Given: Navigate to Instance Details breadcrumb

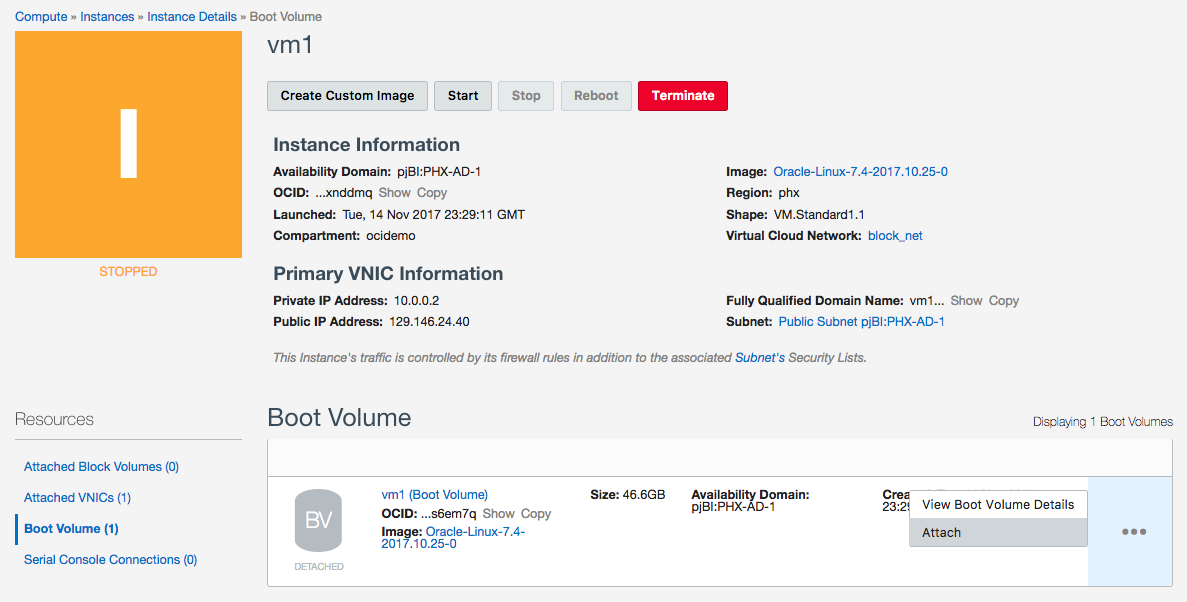Looking at the screenshot, I should point(192,17).
